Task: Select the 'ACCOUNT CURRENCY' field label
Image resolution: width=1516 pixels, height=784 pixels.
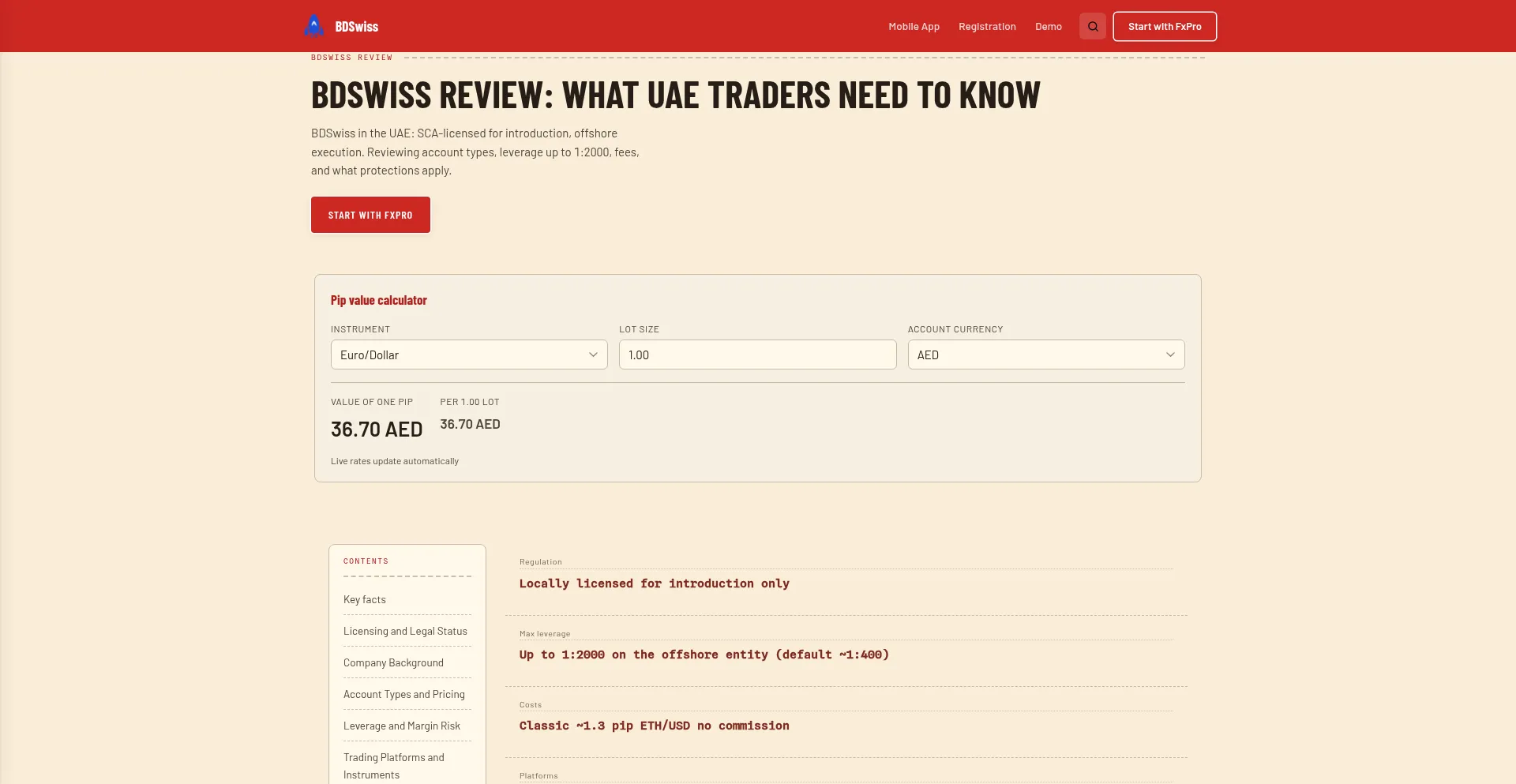Action: point(955,329)
